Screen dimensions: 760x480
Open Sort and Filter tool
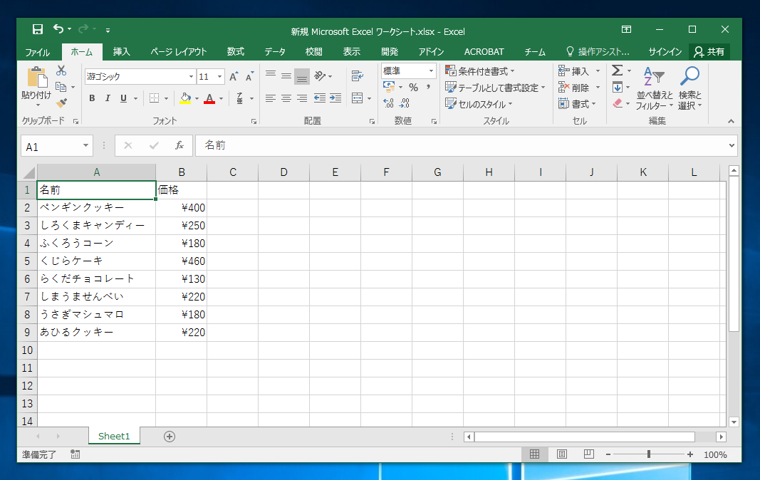pyautogui.click(x=654, y=88)
